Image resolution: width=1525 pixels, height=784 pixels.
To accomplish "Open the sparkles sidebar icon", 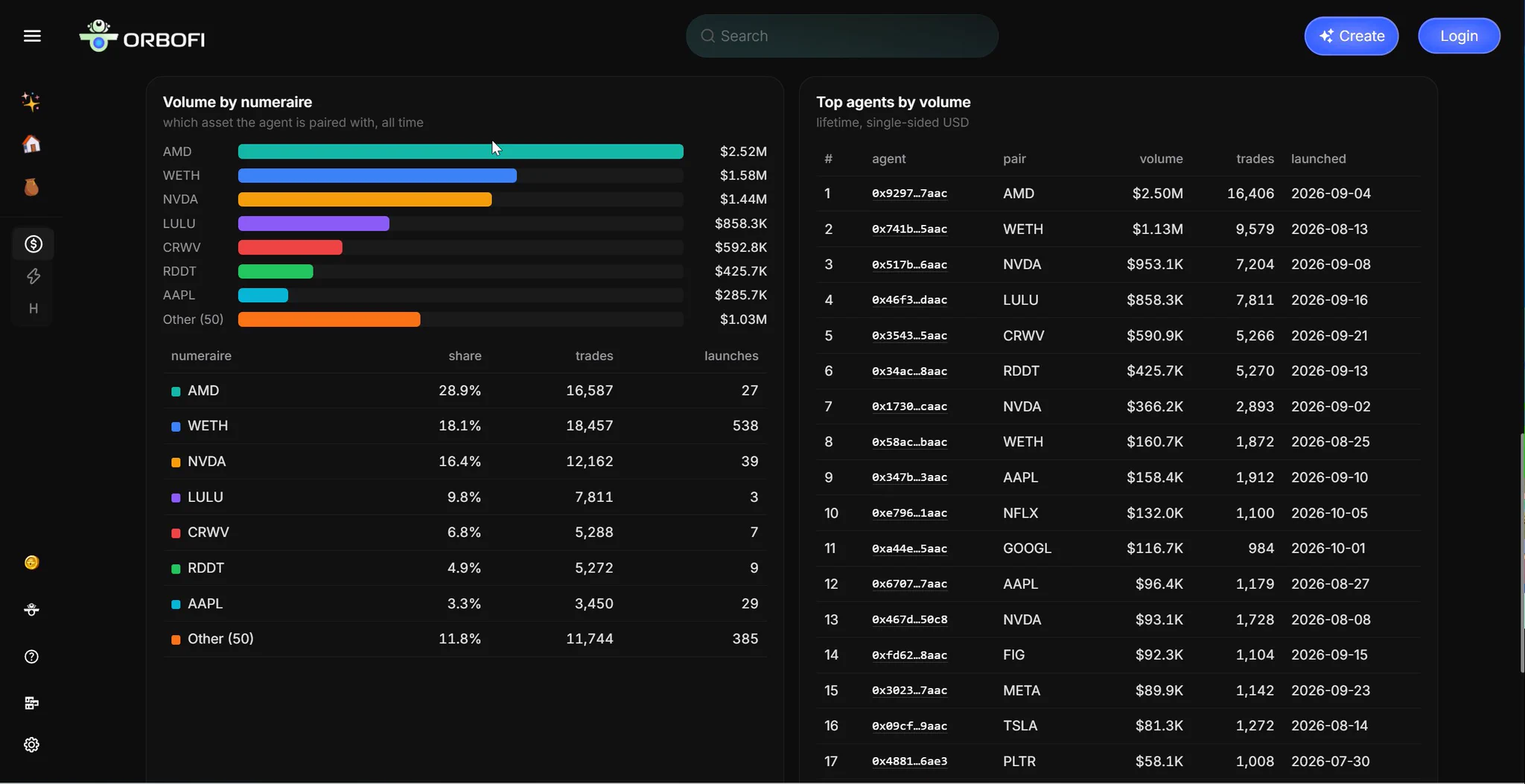I will pos(31,101).
